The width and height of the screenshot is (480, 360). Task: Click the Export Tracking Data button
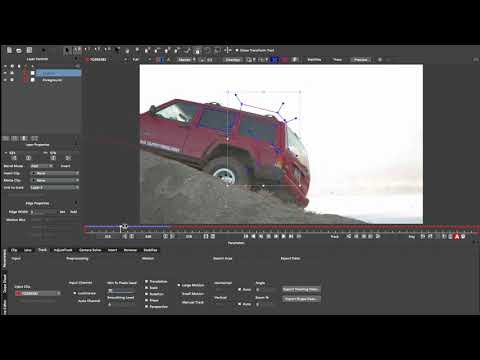pyautogui.click(x=301, y=289)
